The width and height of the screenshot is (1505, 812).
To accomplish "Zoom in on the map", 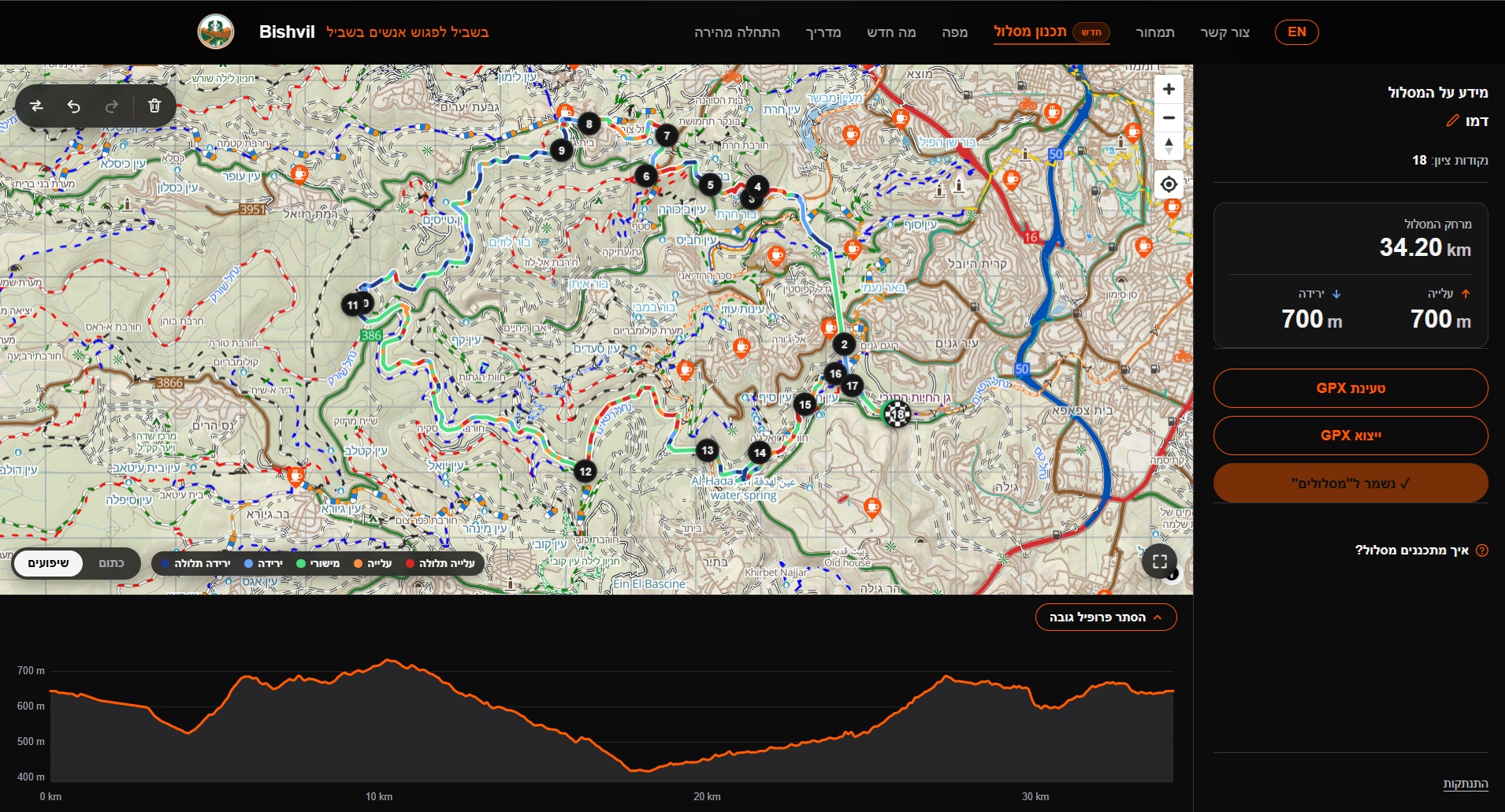I will click(x=1169, y=90).
